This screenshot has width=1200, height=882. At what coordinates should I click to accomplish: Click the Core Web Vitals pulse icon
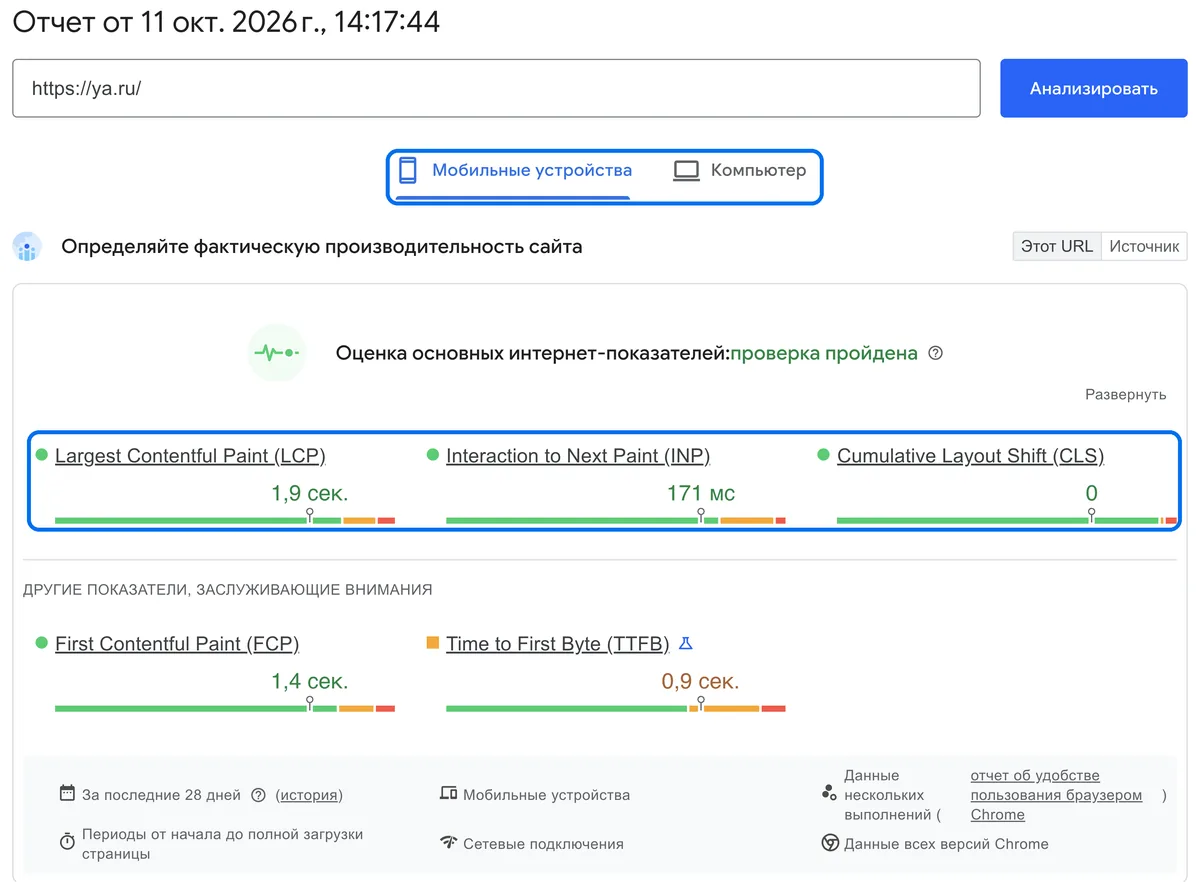coord(277,353)
